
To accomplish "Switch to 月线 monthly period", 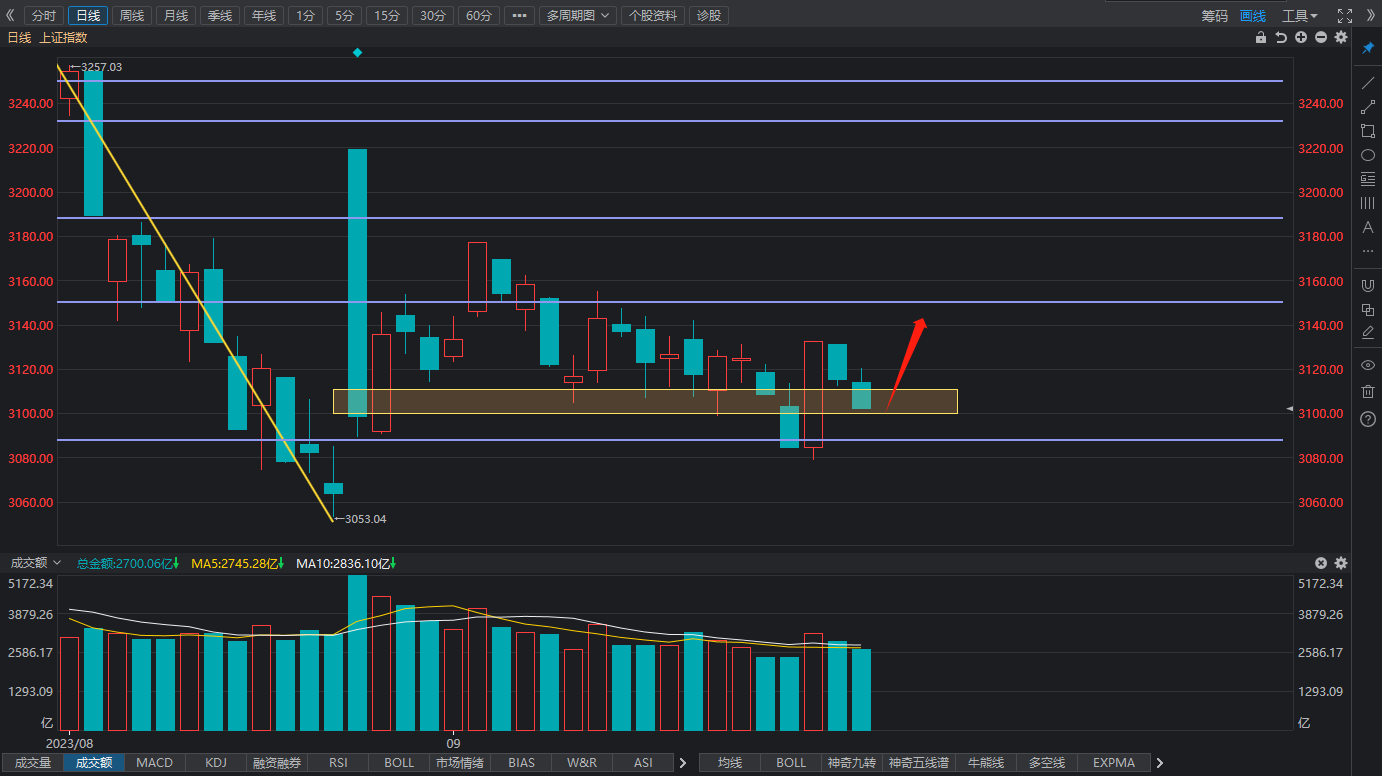I will pyautogui.click(x=176, y=16).
